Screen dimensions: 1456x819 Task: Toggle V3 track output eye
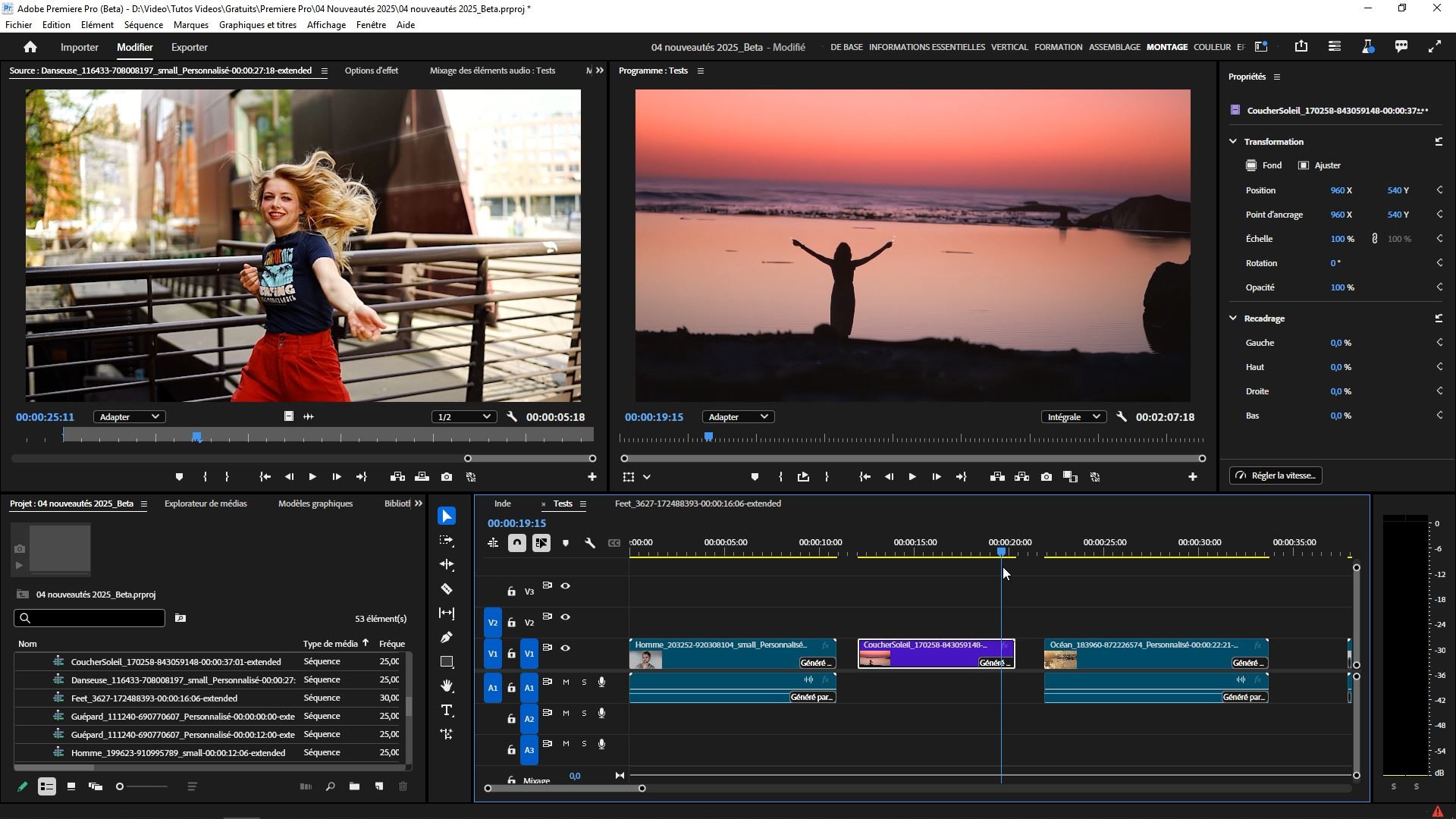(x=566, y=586)
